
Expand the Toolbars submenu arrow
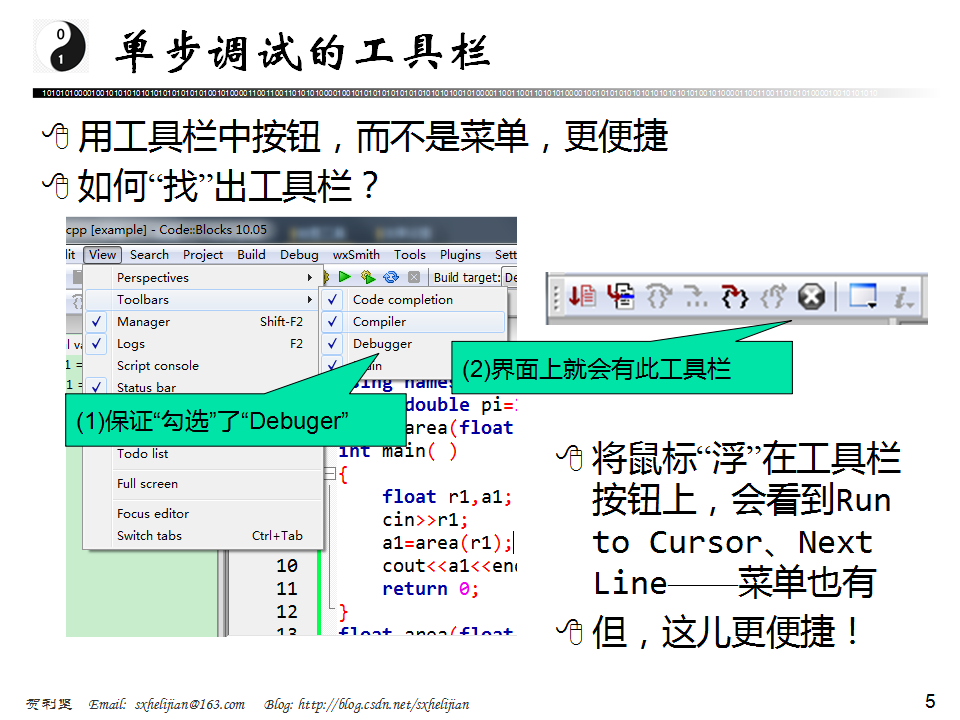pyautogui.click(x=310, y=299)
